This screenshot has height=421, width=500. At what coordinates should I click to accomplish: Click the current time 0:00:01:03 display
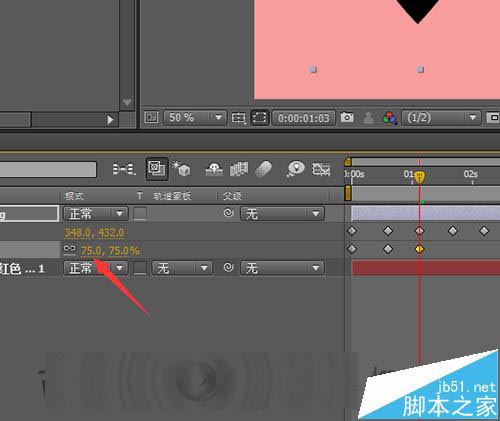[x=304, y=118]
